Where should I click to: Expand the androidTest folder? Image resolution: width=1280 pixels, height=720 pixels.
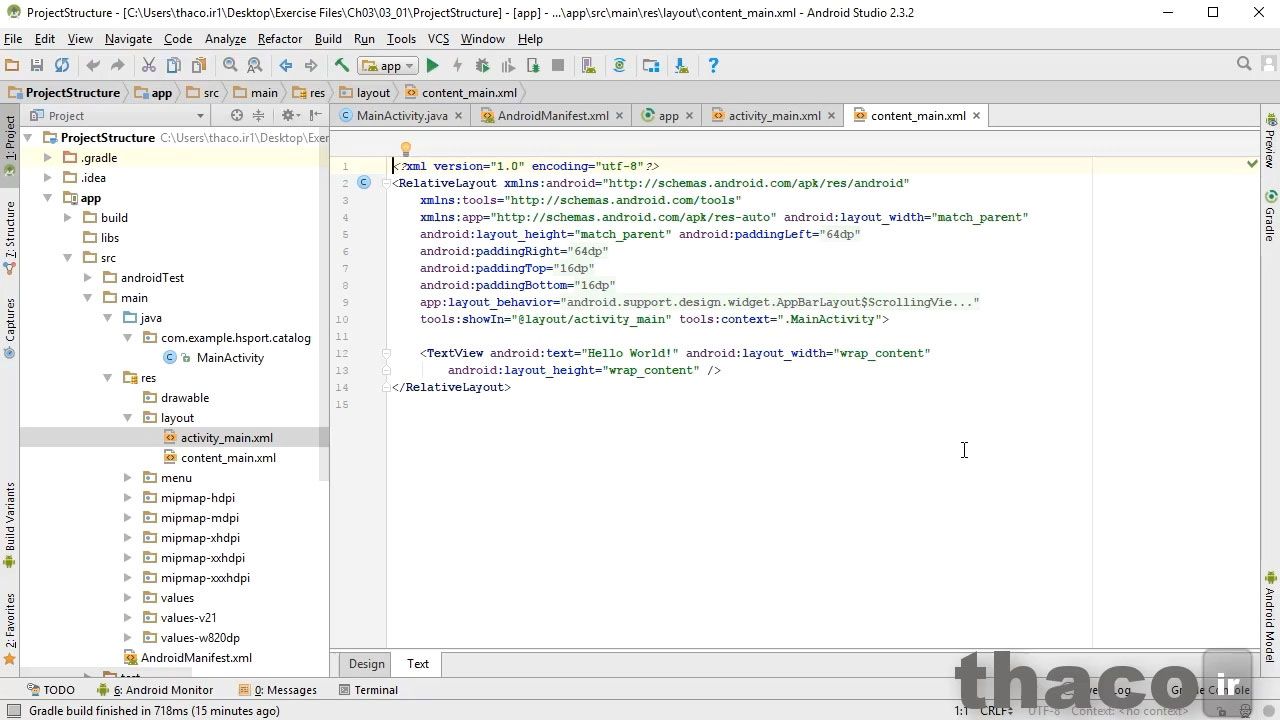click(x=87, y=278)
